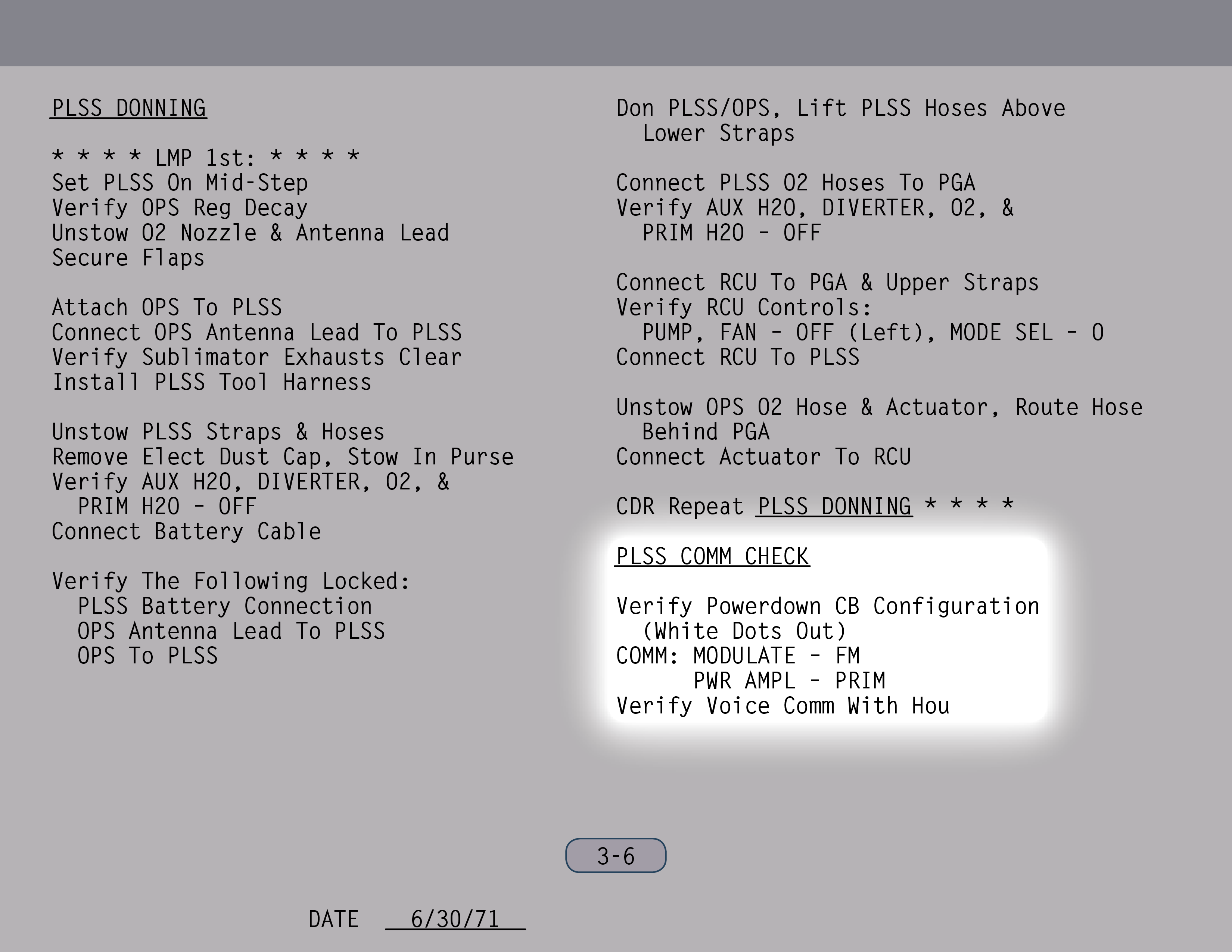Click the PWR AMPL - PRIM line
Viewport: 1232px width, 952px height.
pyautogui.click(x=788, y=681)
